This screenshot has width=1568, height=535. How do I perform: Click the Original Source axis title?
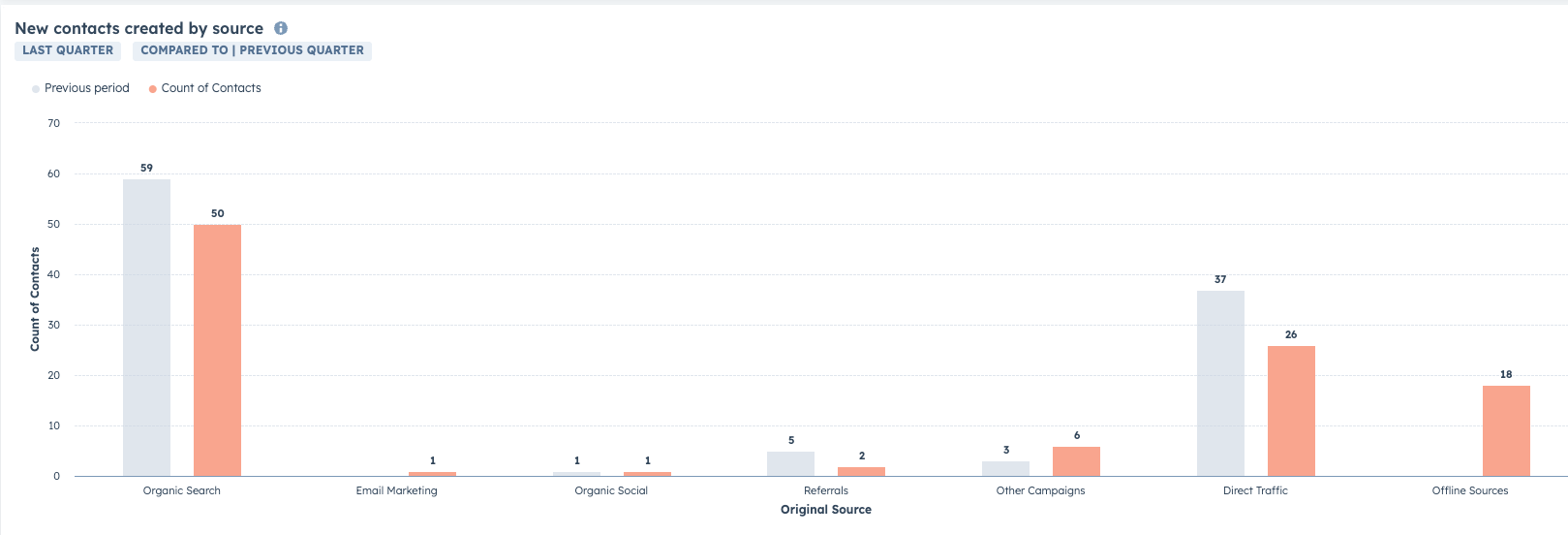pos(825,510)
